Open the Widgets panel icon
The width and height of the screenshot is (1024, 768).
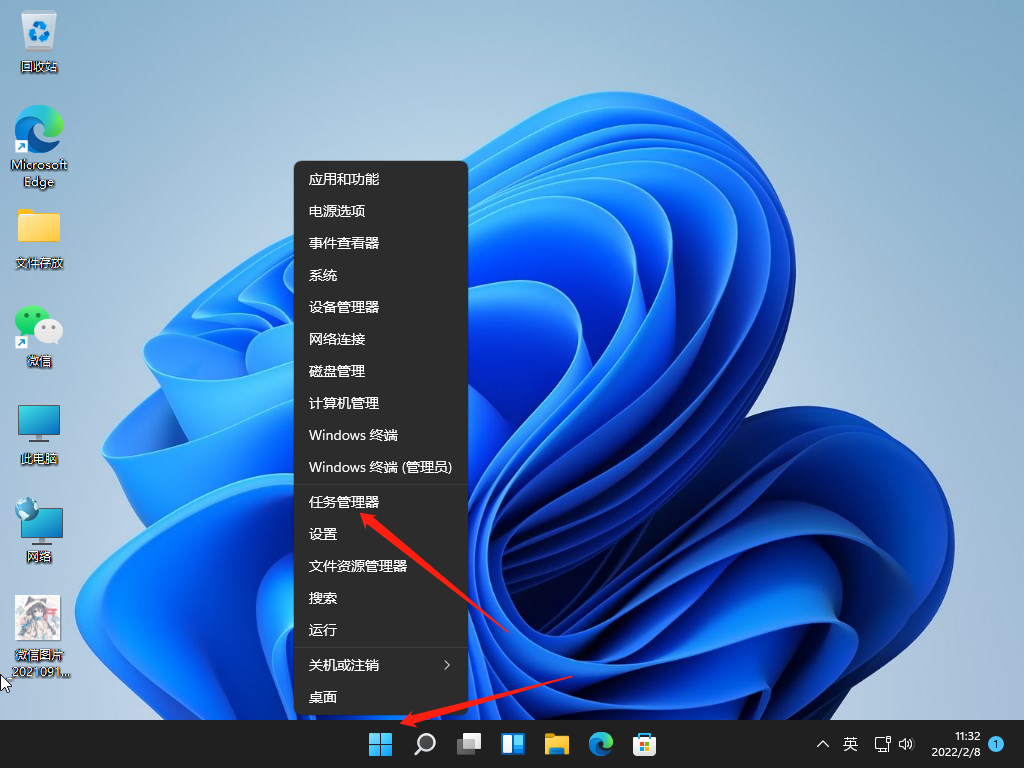(513, 744)
